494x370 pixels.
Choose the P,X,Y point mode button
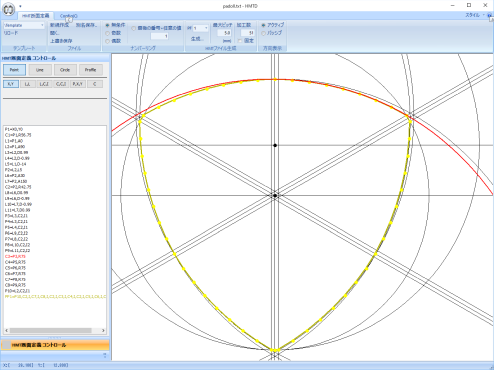click(x=78, y=84)
